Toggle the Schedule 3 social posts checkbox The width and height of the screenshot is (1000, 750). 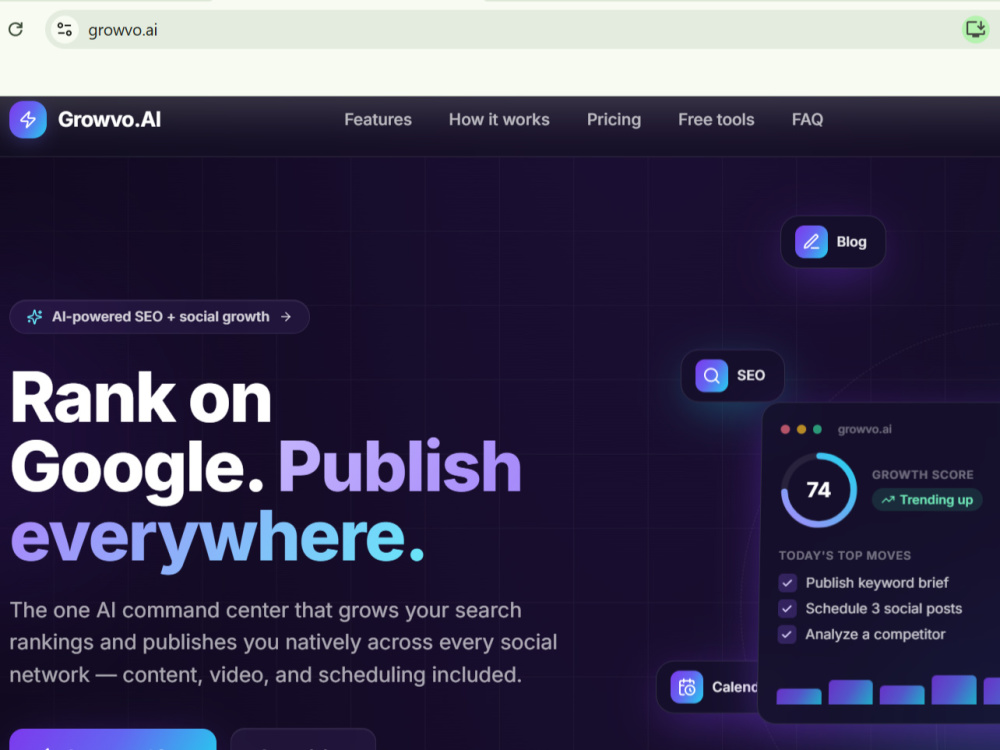[x=788, y=608]
